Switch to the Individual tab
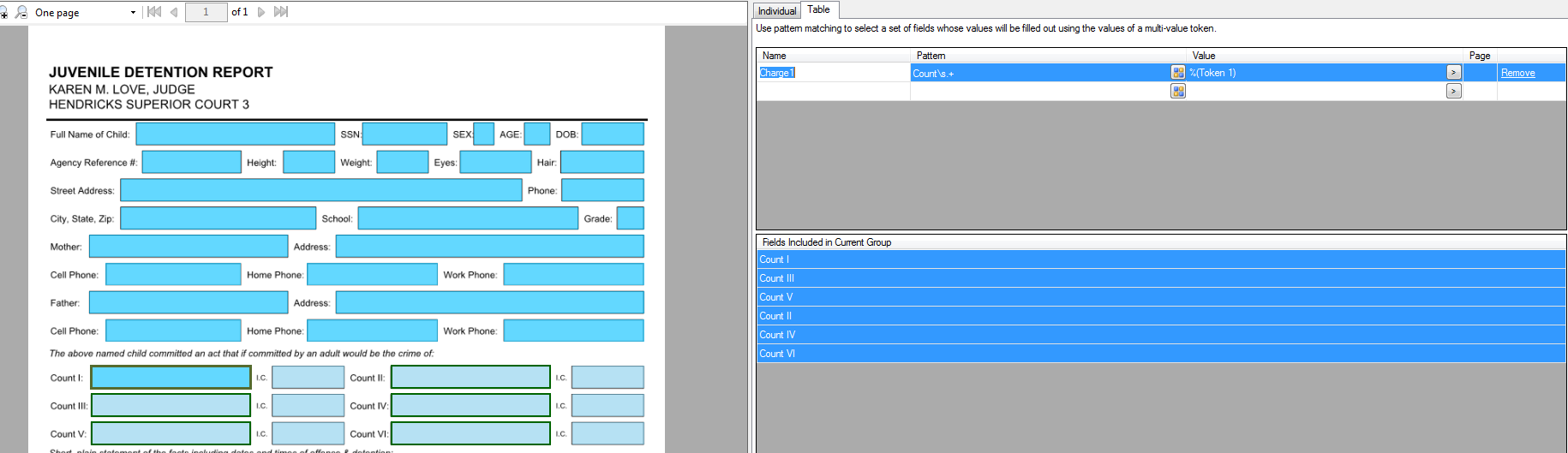This screenshot has width=1568, height=453. pyautogui.click(x=777, y=11)
